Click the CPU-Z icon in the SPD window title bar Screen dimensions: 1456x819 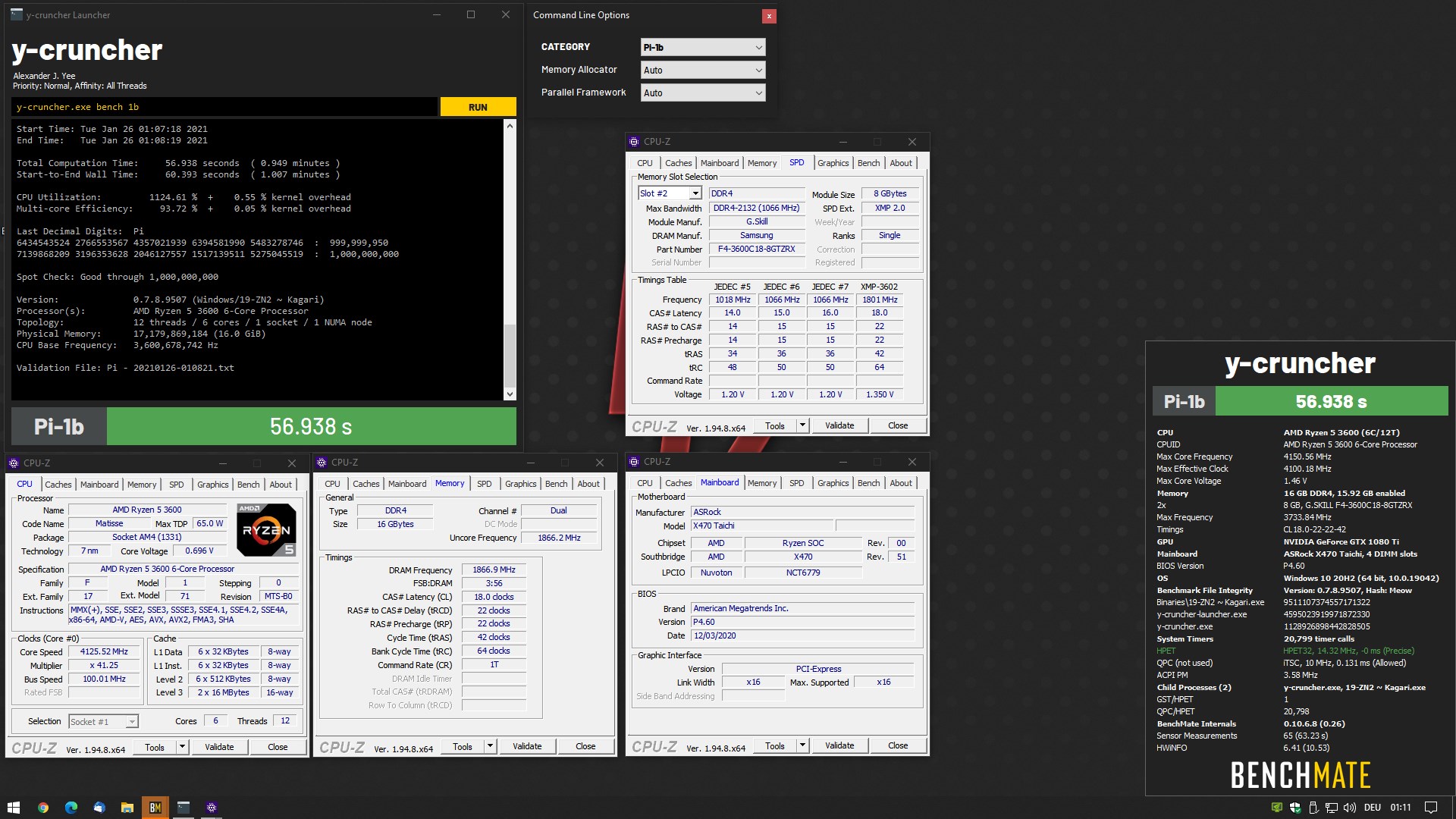pyautogui.click(x=634, y=142)
